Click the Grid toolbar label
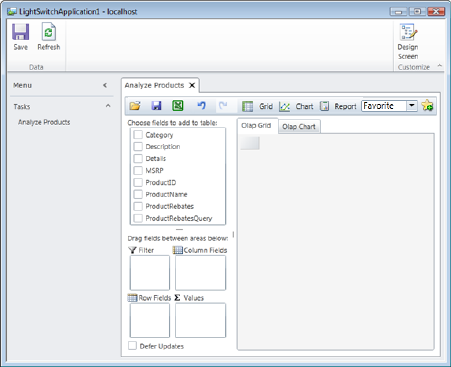 coord(266,106)
